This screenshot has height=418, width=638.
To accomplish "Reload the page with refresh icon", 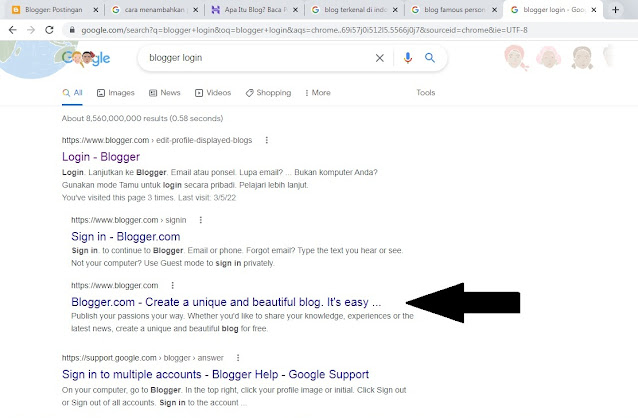I will tap(49, 30).
